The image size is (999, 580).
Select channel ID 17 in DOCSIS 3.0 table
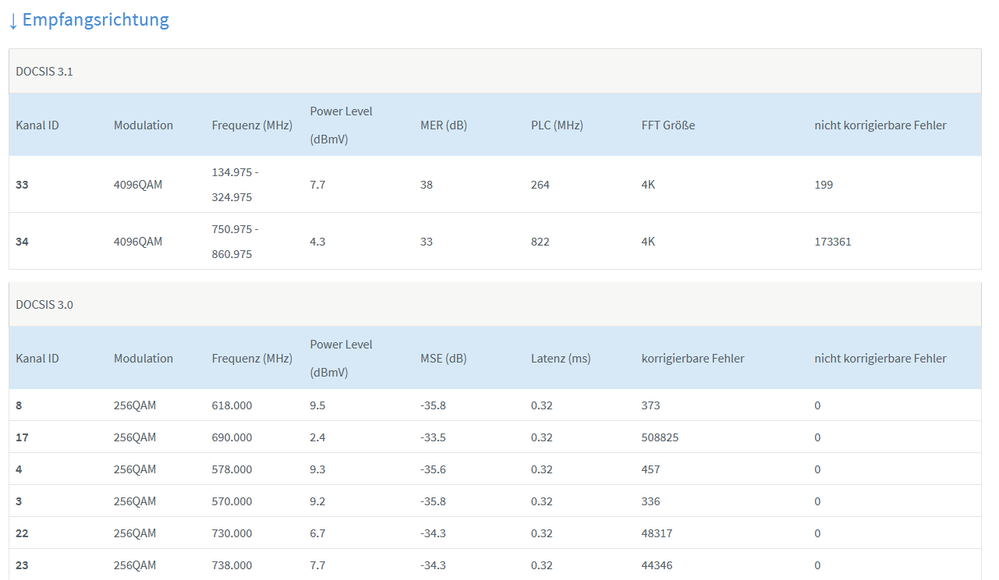pos(22,437)
